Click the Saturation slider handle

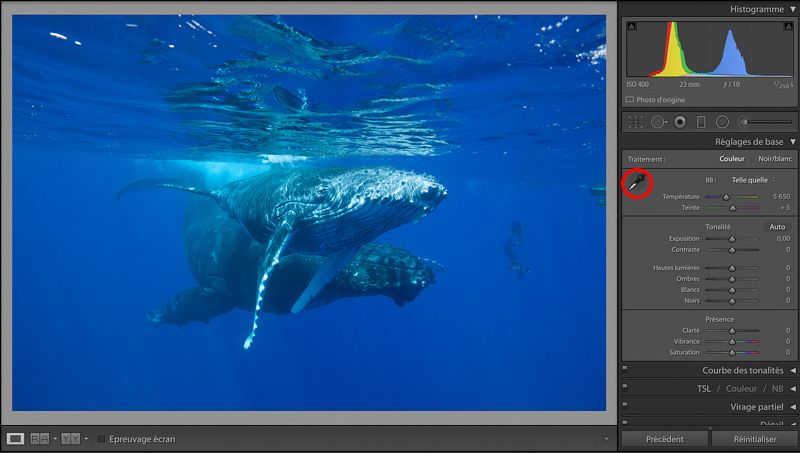pyautogui.click(x=732, y=353)
